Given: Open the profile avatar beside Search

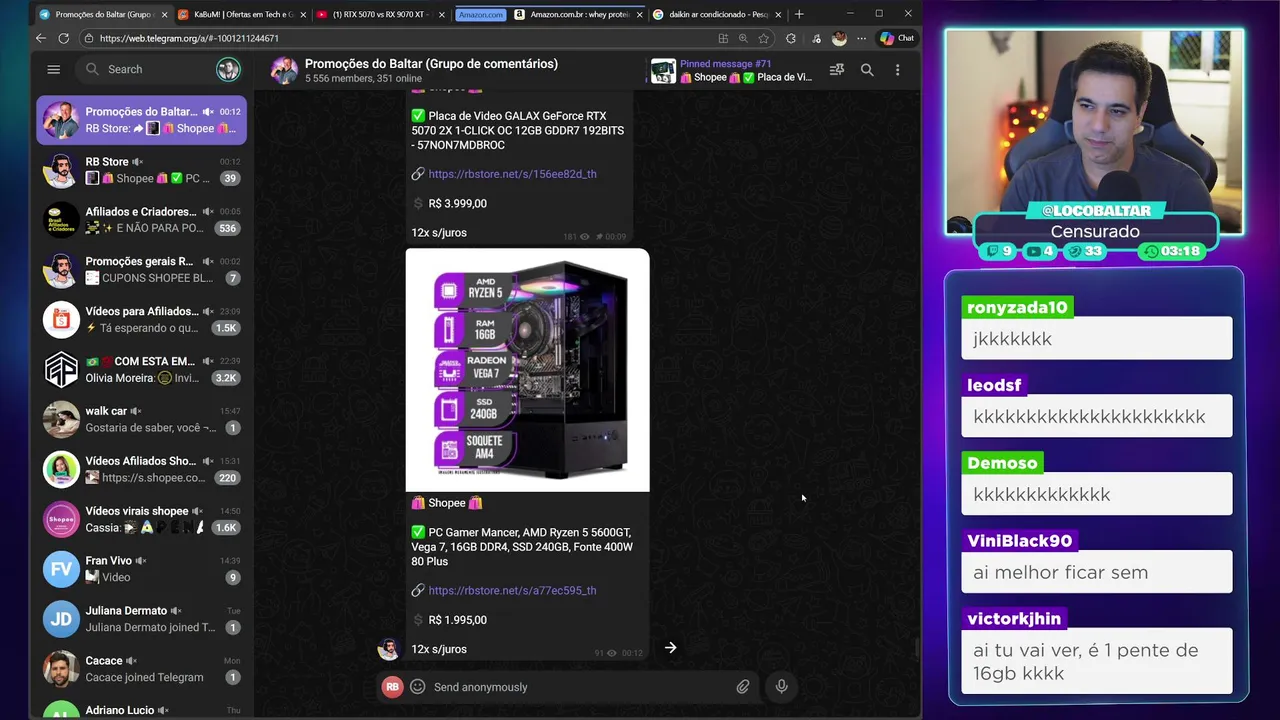Looking at the screenshot, I should coord(228,69).
